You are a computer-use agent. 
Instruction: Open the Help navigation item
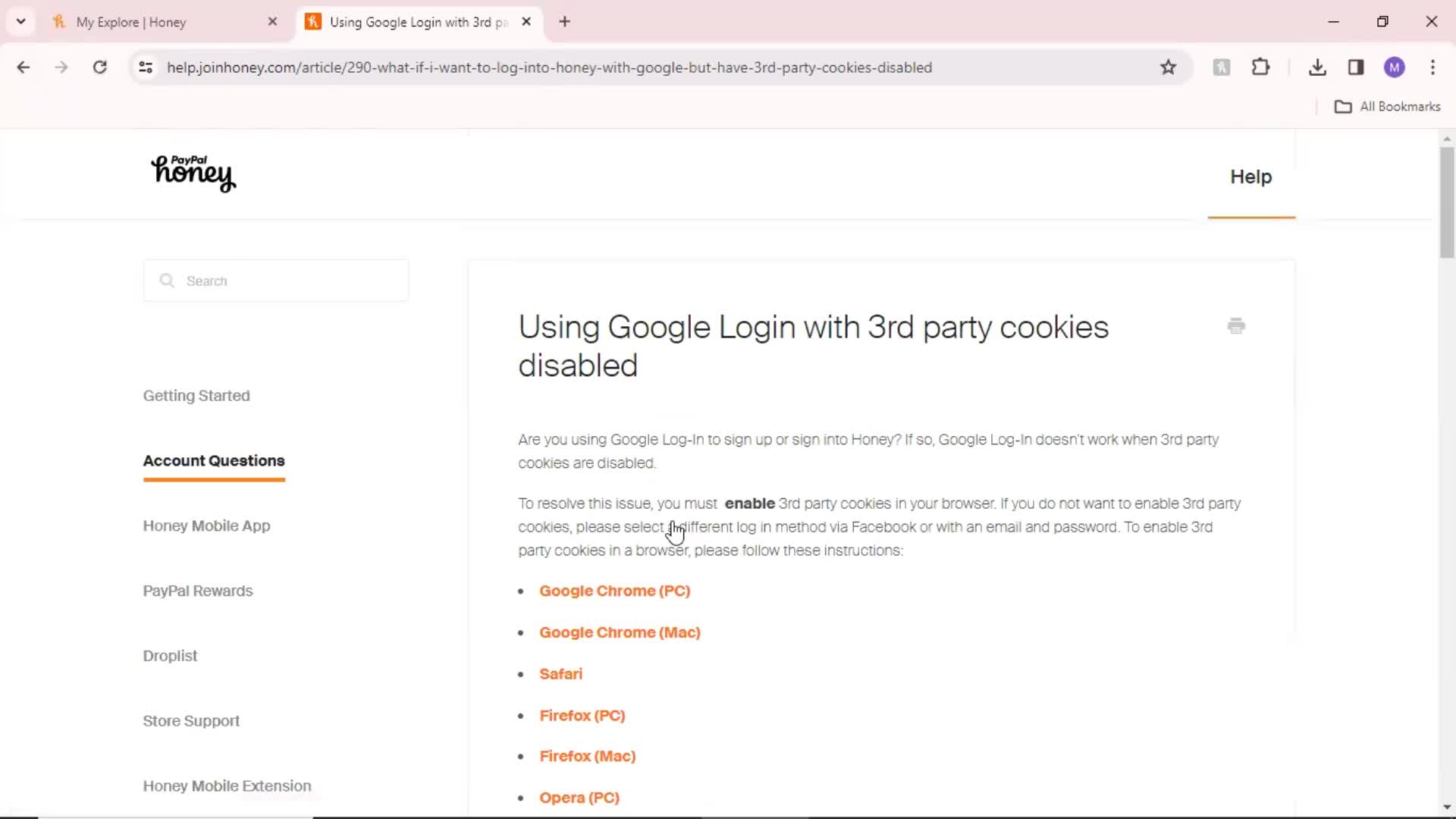pos(1251,177)
